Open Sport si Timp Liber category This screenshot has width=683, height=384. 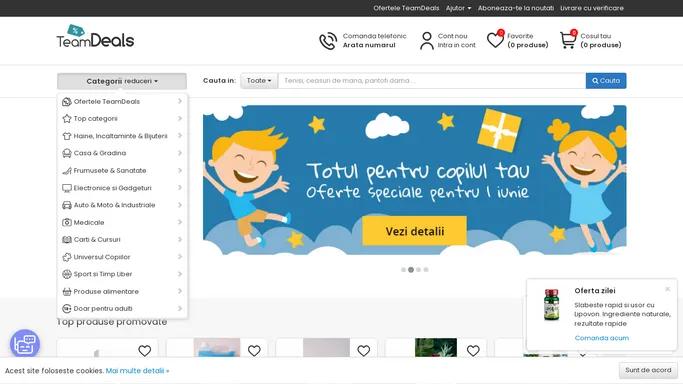coord(103,274)
